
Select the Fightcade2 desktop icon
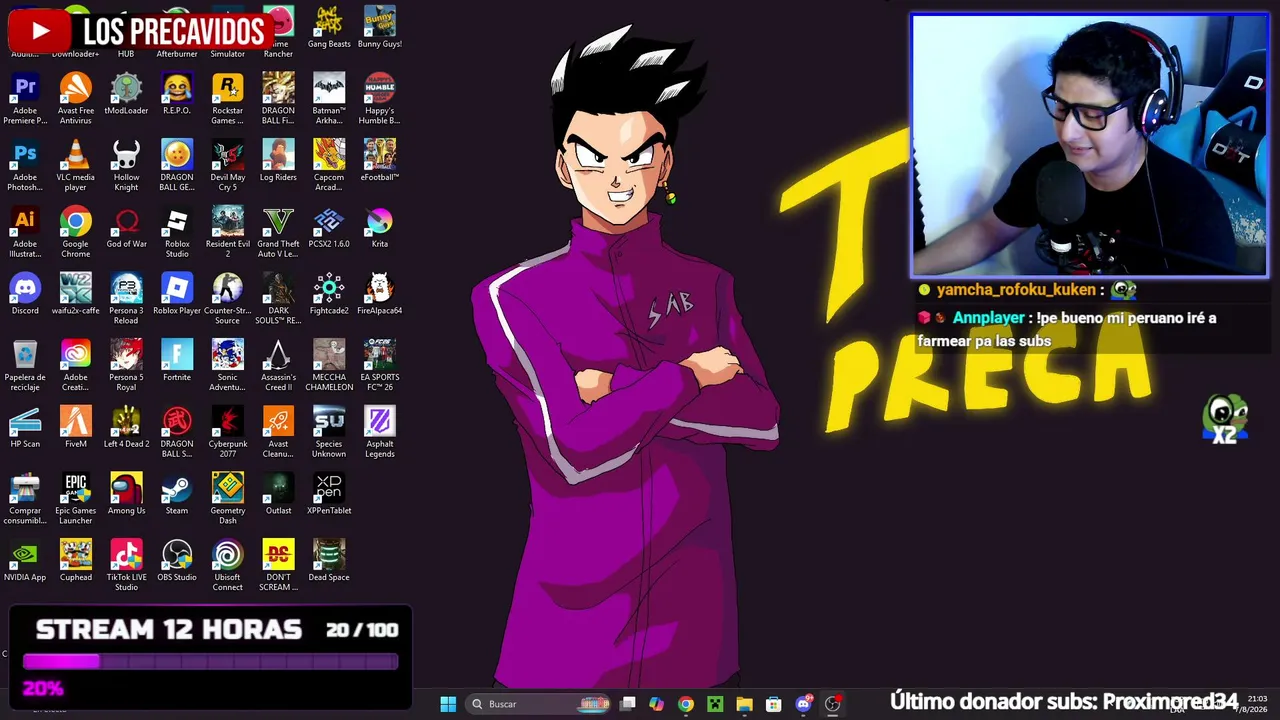(x=329, y=295)
